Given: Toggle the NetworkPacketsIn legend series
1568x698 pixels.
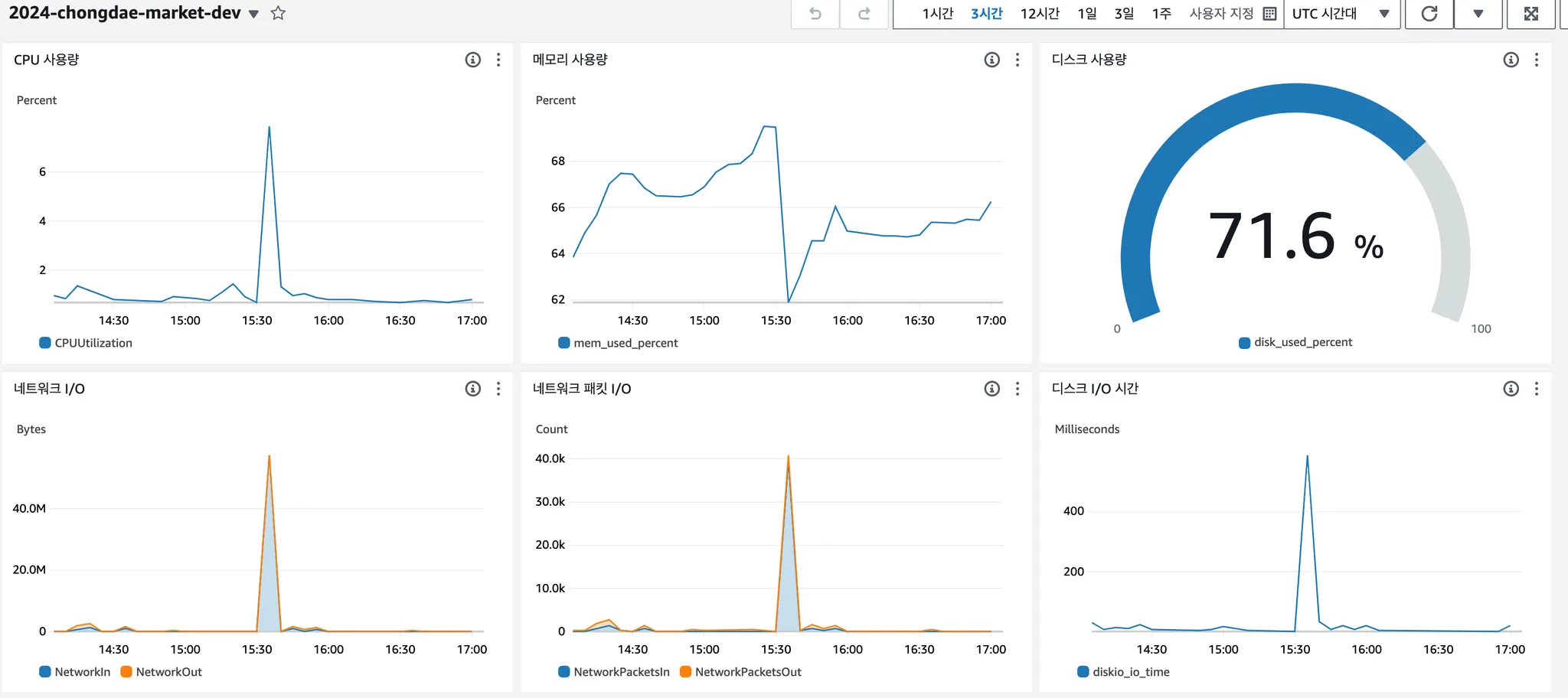Looking at the screenshot, I should pos(614,672).
